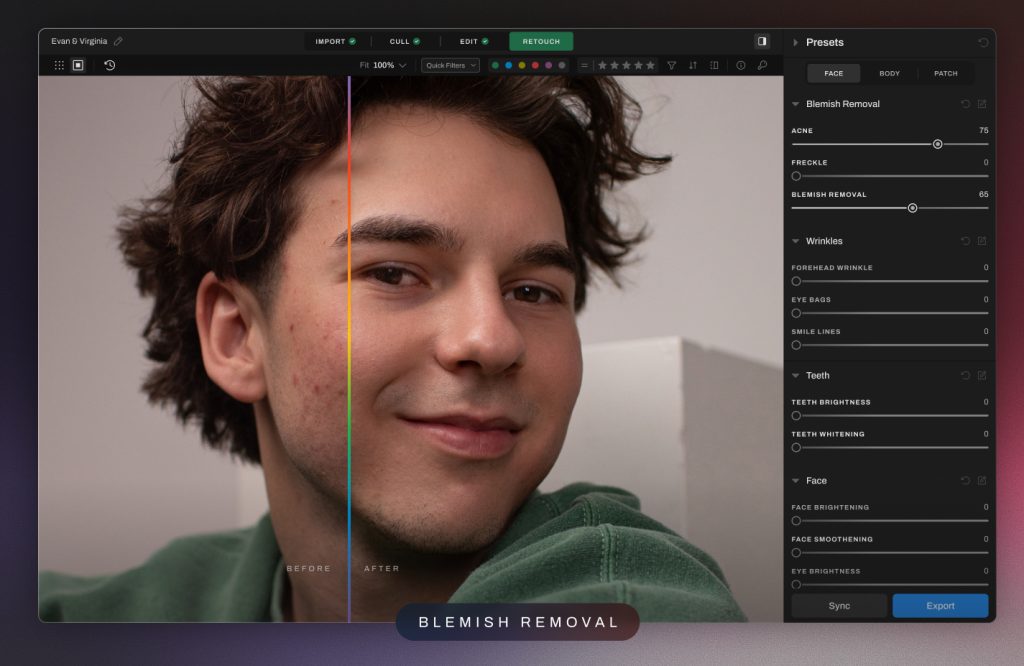The width and height of the screenshot is (1024, 666).
Task: Switch to the Body retouch tab
Action: tap(889, 73)
